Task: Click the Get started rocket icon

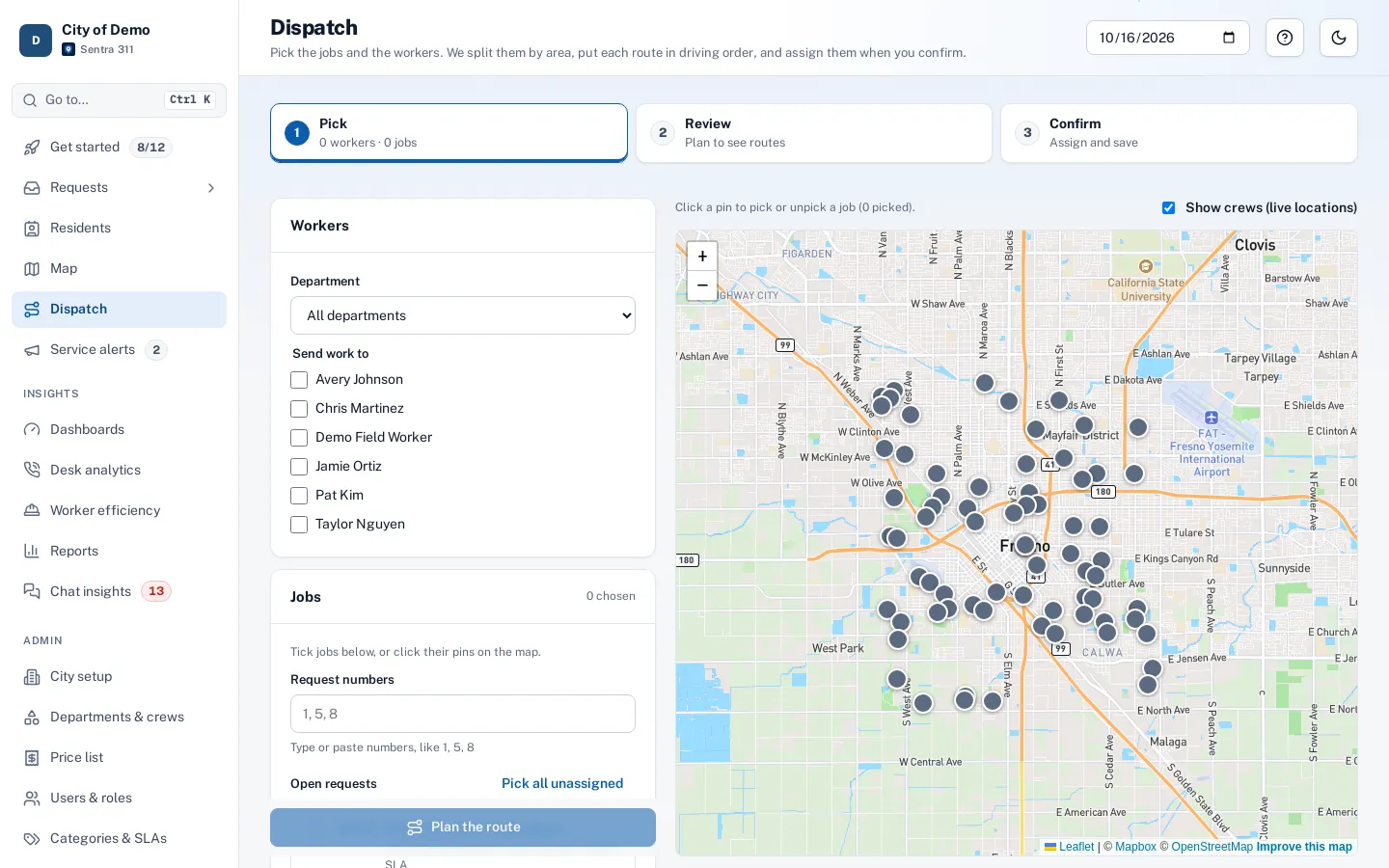Action: pyautogui.click(x=32, y=148)
